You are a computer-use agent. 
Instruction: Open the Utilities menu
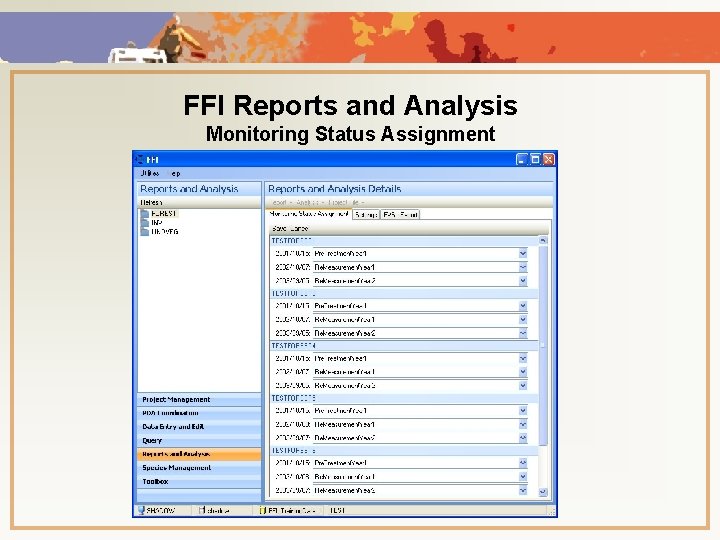[x=150, y=173]
